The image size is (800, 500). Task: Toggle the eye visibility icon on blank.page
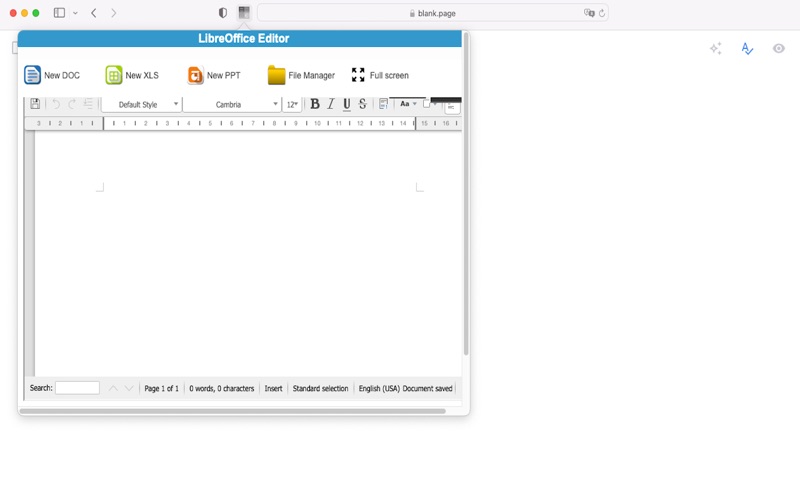click(x=779, y=48)
